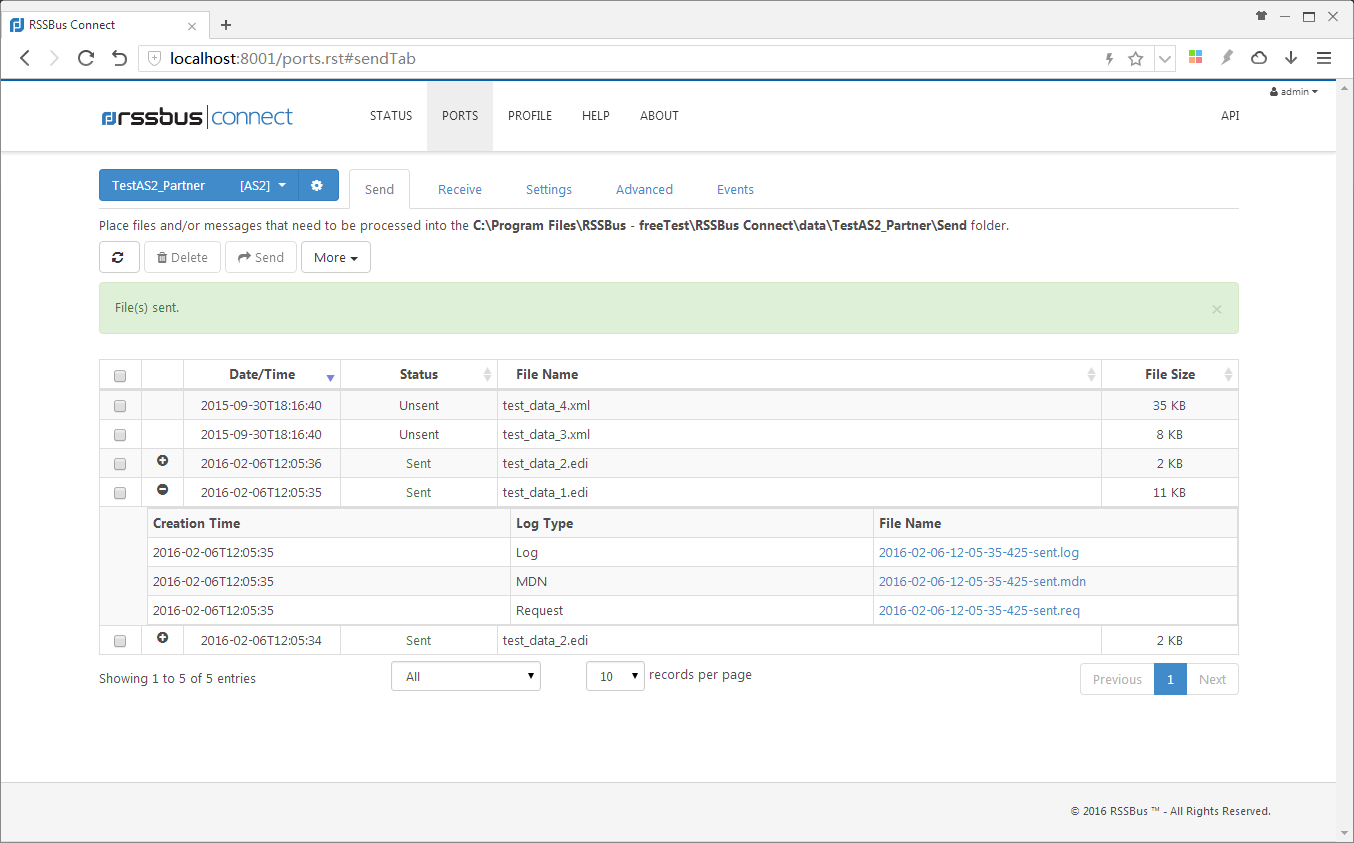Viewport: 1354px width, 843px height.
Task: Open the records per page dropdown
Action: [616, 676]
